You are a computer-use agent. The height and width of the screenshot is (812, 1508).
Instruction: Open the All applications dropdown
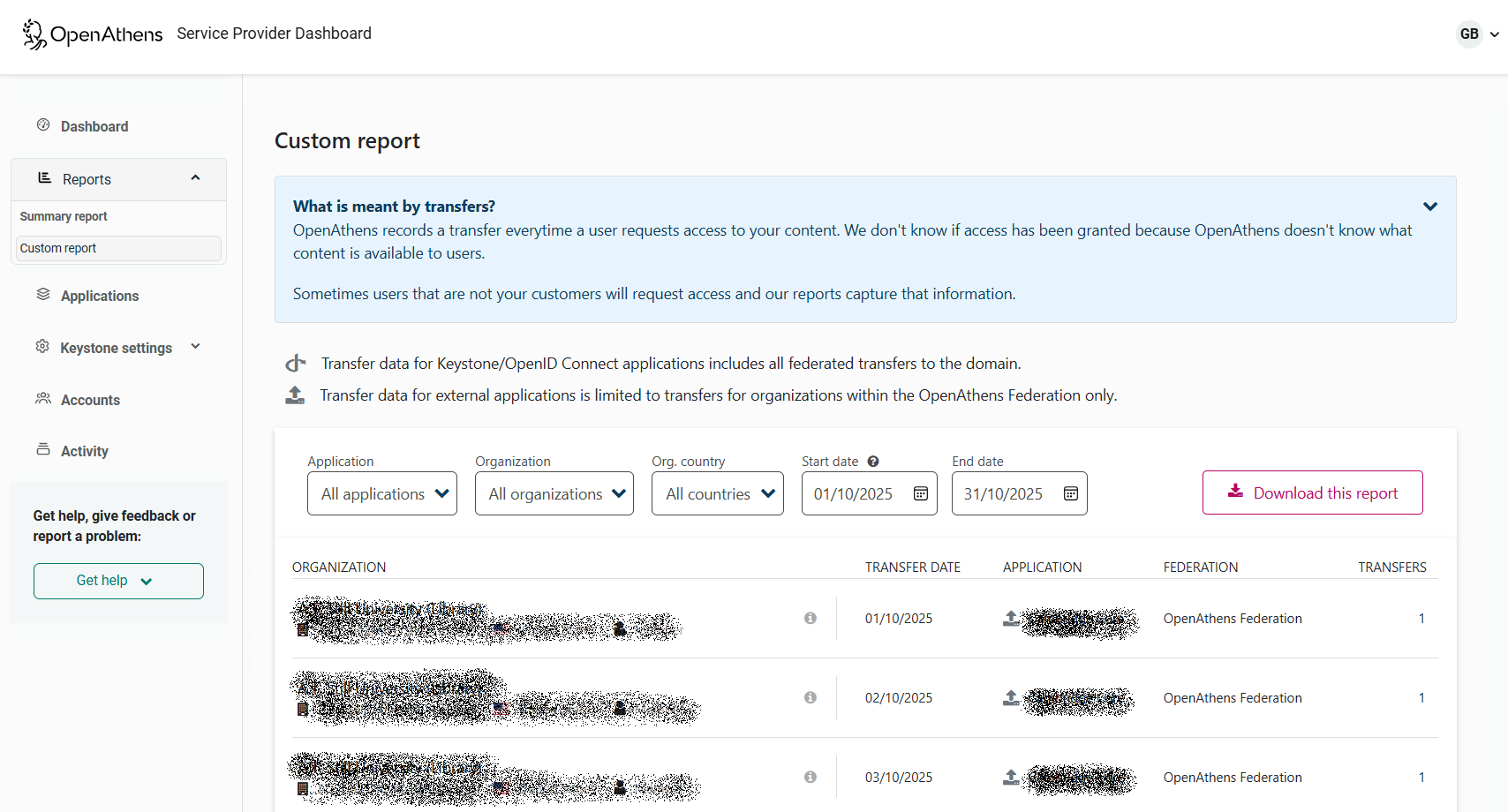click(381, 493)
